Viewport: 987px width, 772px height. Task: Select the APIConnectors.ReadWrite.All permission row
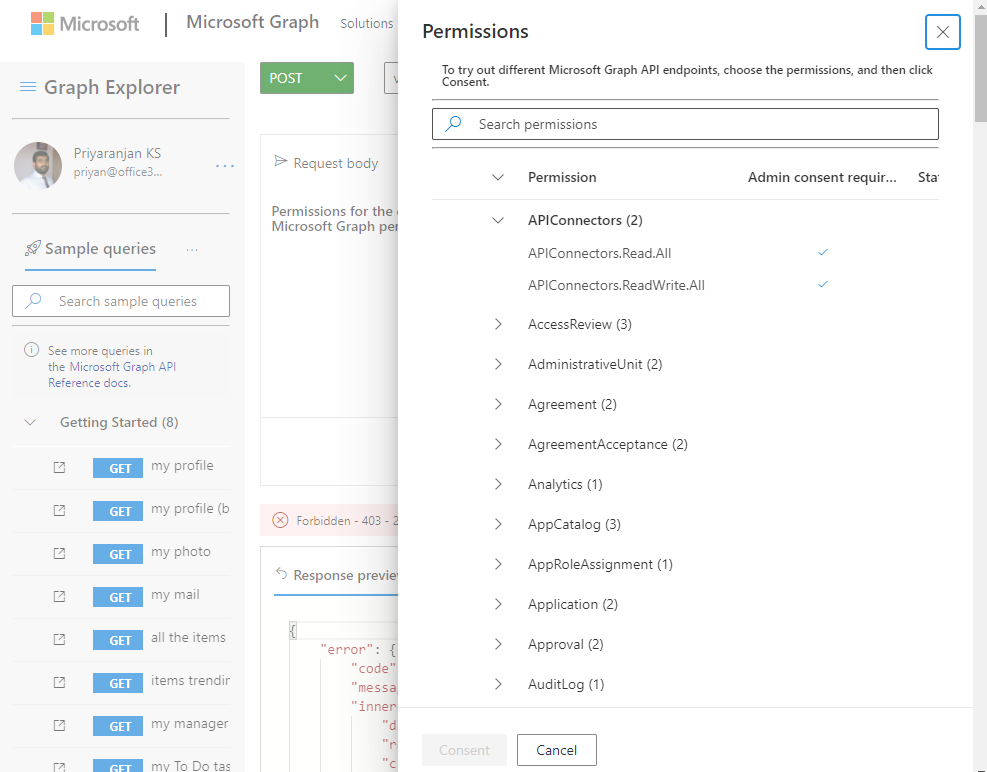(685, 285)
